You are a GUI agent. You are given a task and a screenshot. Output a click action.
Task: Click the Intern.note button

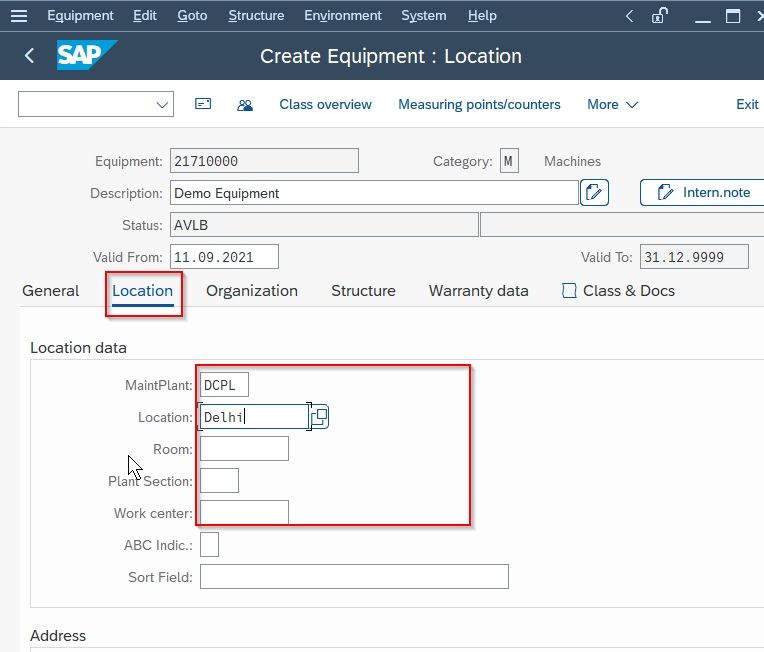point(702,192)
